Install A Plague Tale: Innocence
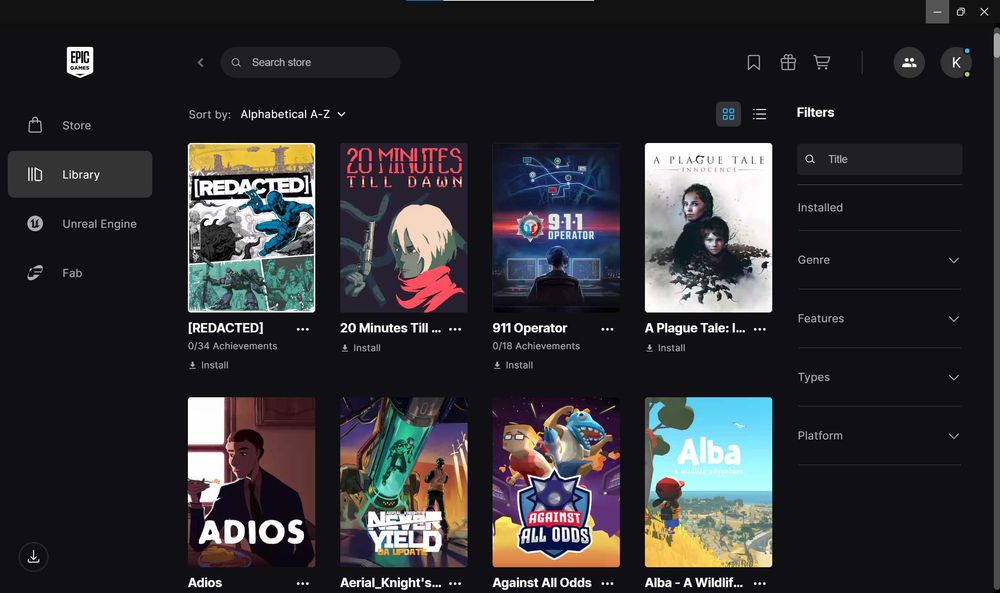This screenshot has height=593, width=1000. 666,348
